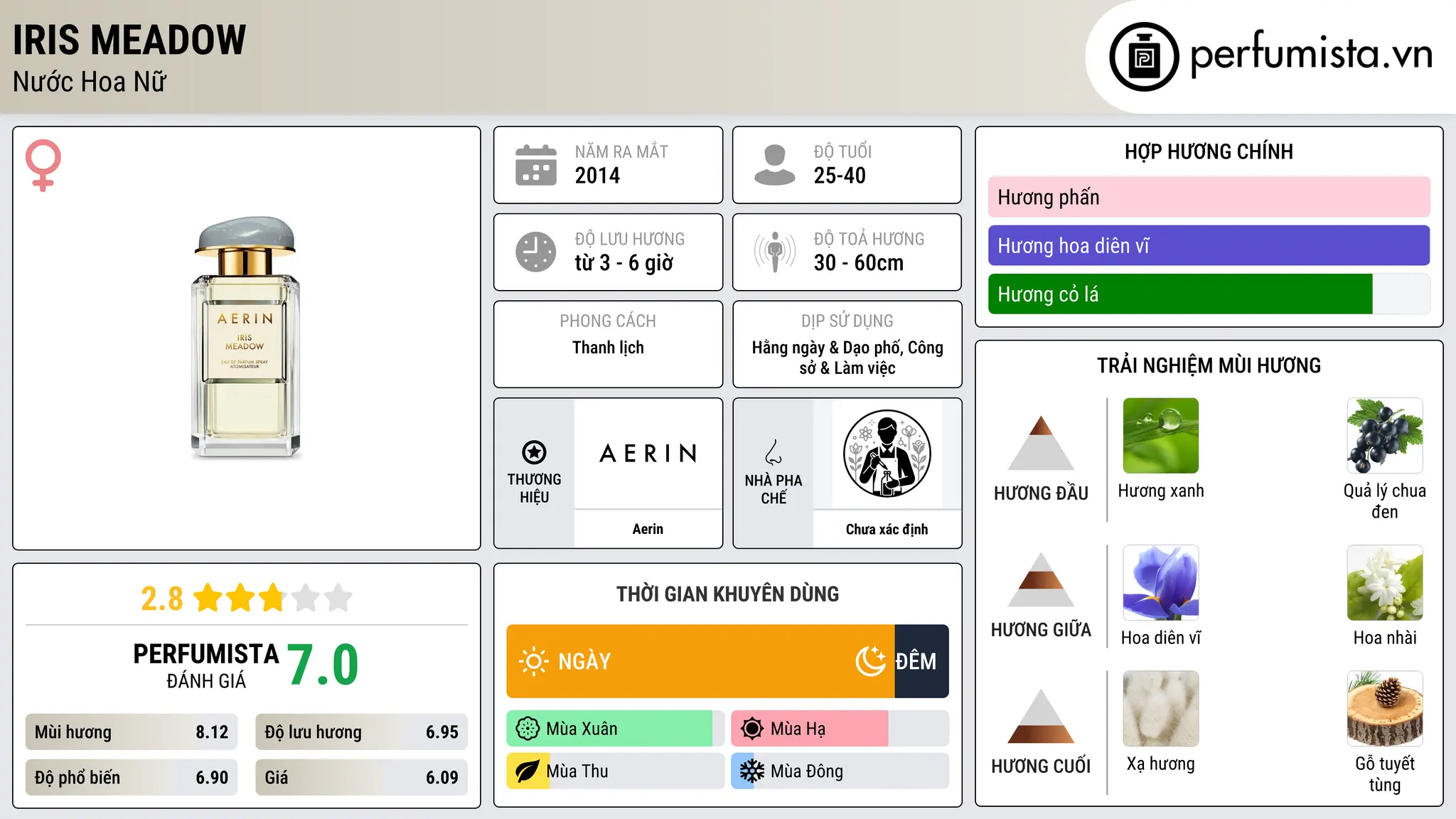Image resolution: width=1456 pixels, height=819 pixels.
Task: Click the Mùi hương 8.12 score row
Action: point(132,732)
